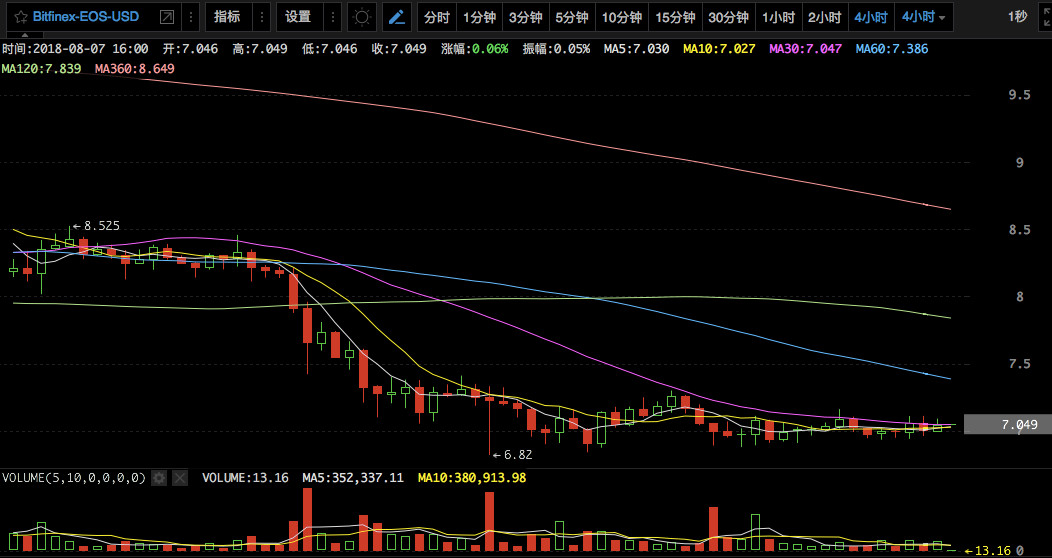Close the VOLUME indicator panel
The image size is (1052, 558).
tap(180, 478)
